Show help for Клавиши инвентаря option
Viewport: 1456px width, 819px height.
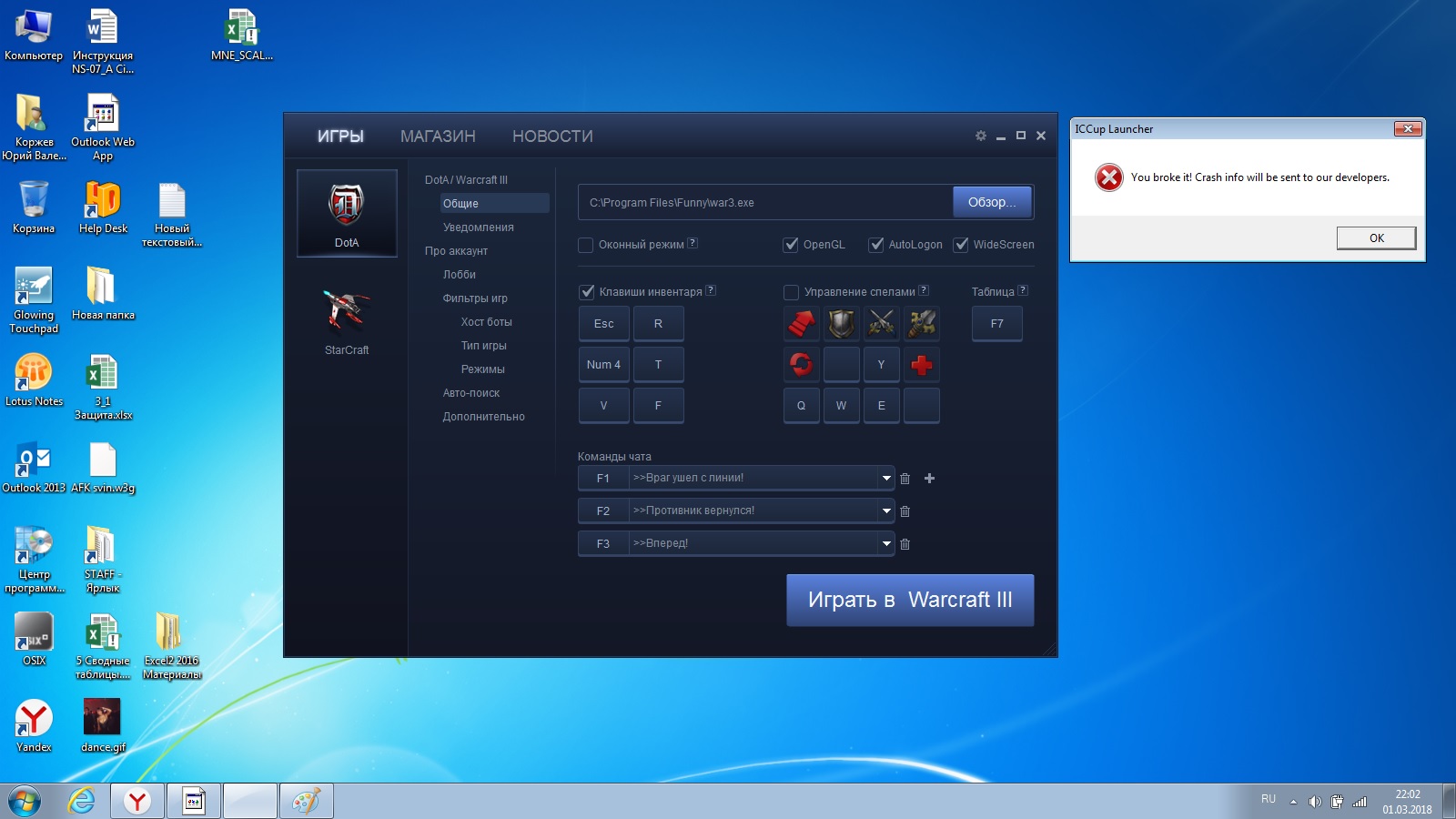[711, 290]
